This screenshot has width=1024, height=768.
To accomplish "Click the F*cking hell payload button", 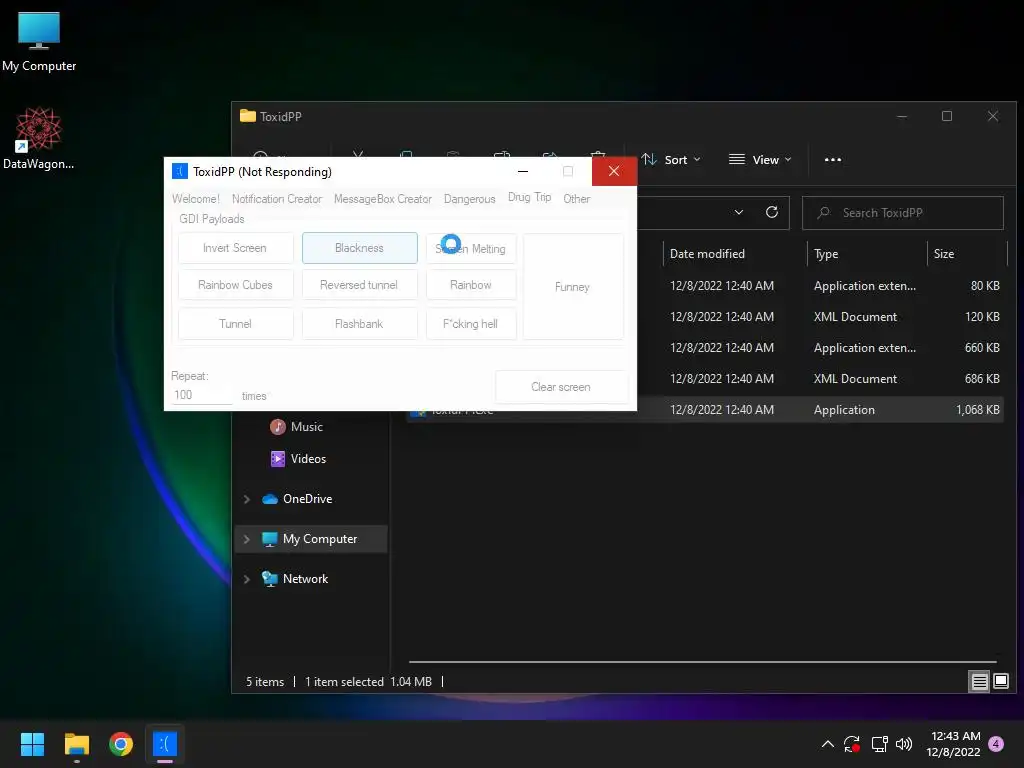I will [x=471, y=324].
